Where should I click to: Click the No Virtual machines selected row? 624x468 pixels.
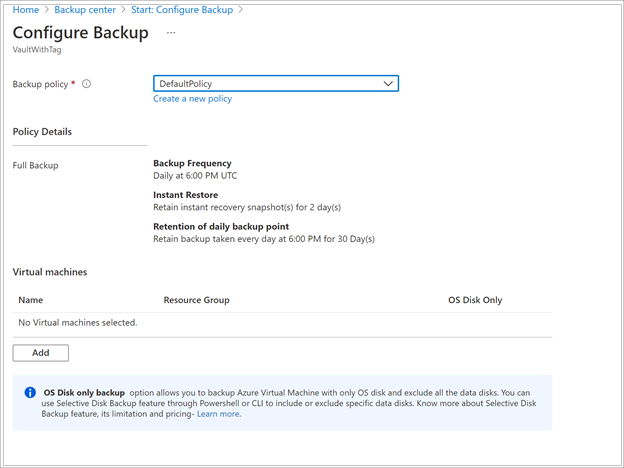pos(78,323)
